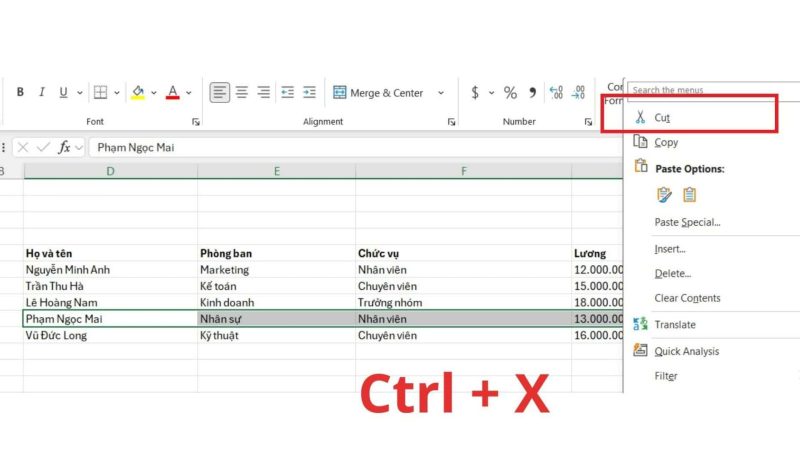
Task: Open Number dialog launcher
Action: [588, 121]
